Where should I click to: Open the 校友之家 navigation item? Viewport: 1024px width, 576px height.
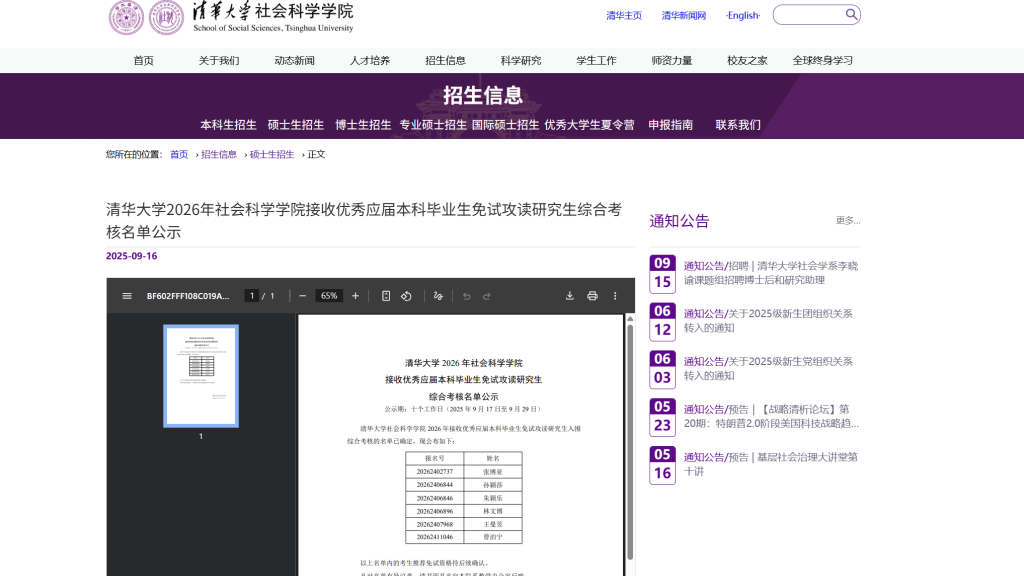(747, 61)
